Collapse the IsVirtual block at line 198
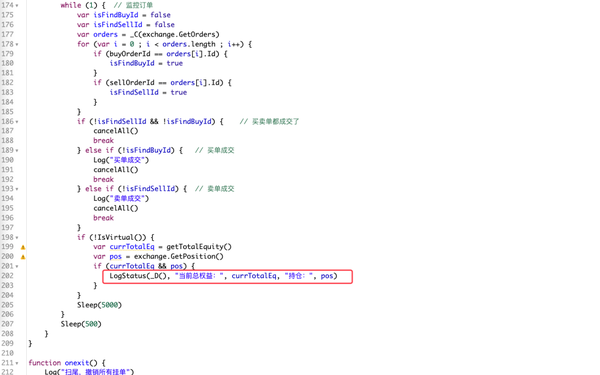The width and height of the screenshot is (600, 375). 17,238
